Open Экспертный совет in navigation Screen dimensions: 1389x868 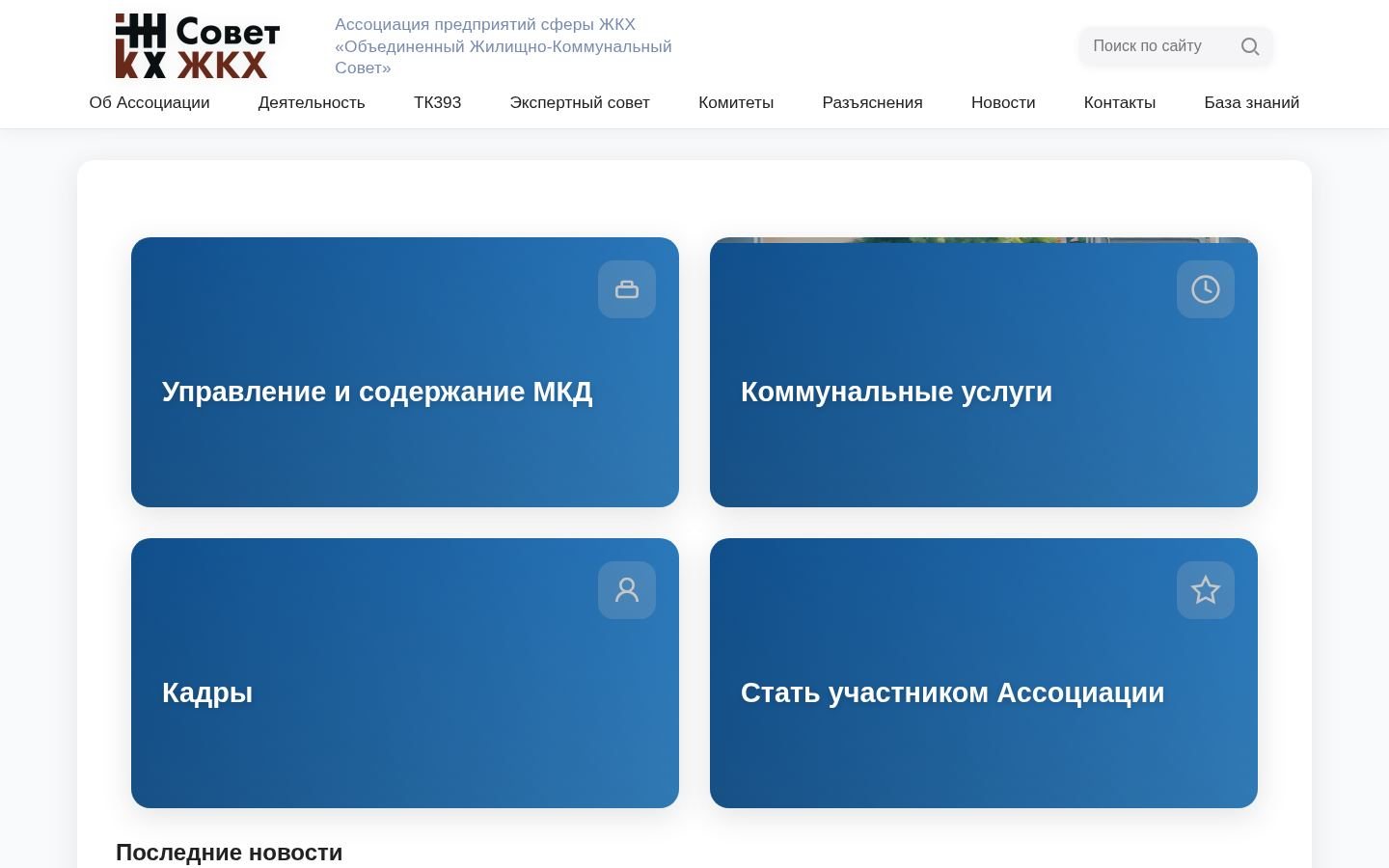(x=580, y=102)
